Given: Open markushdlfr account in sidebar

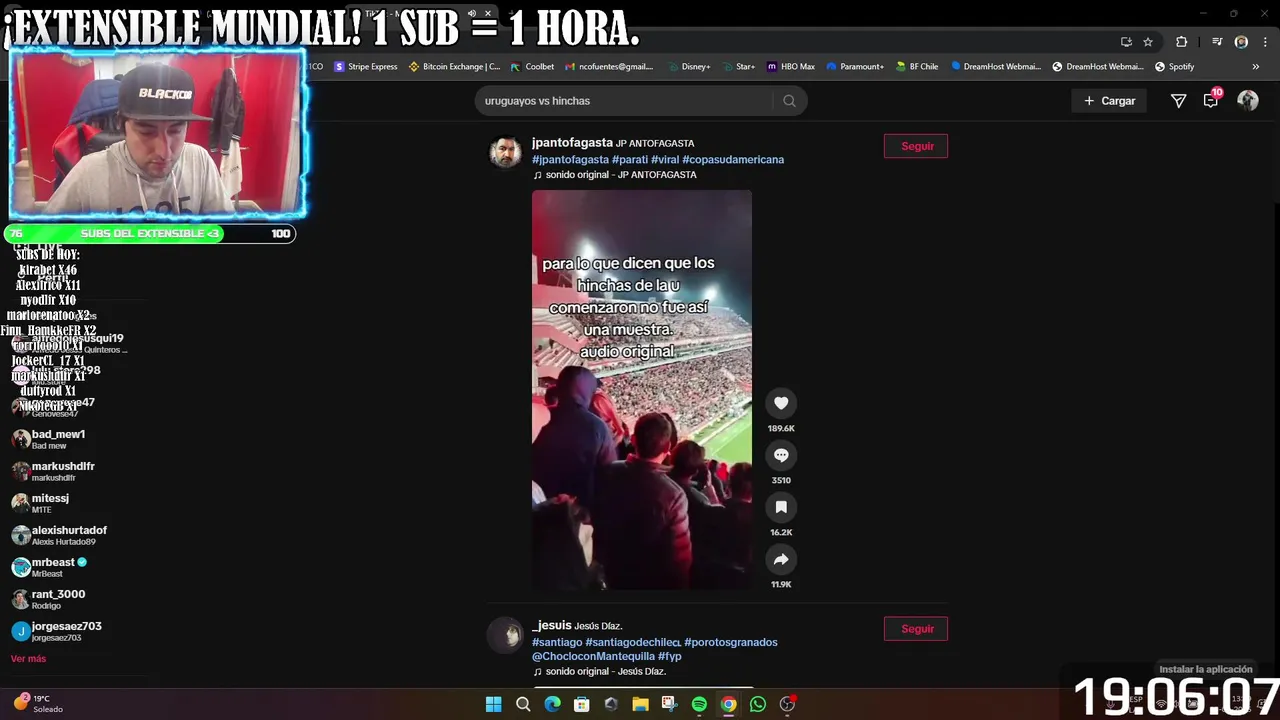Looking at the screenshot, I should pos(62,471).
